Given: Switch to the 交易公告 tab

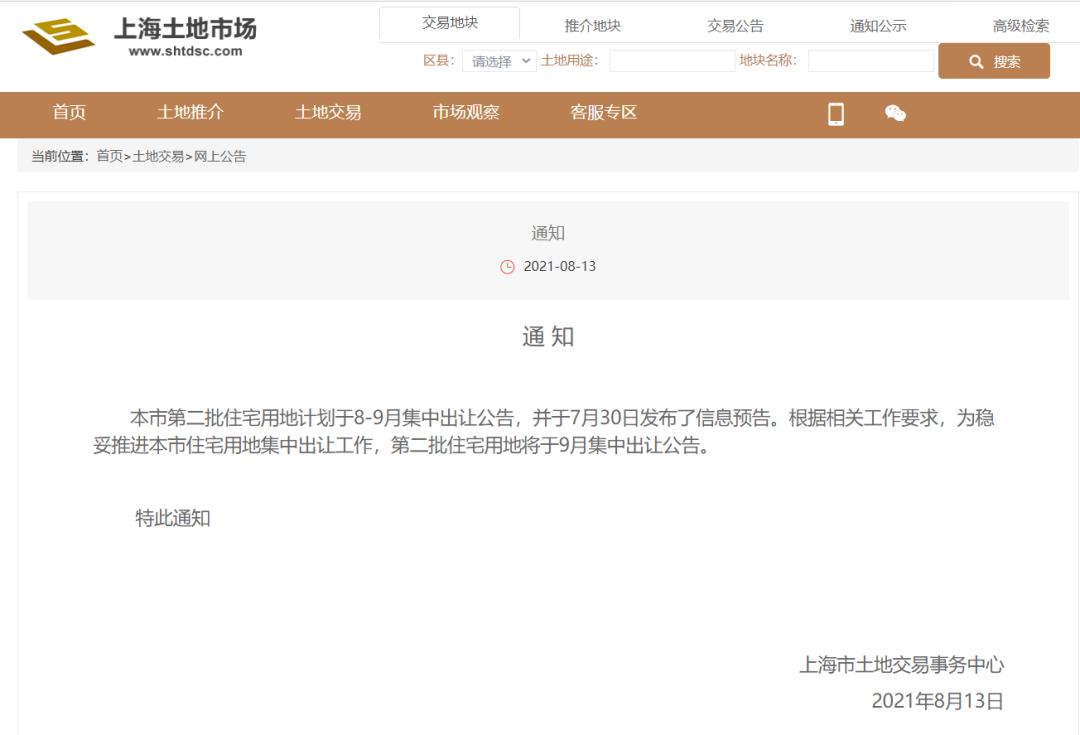Looking at the screenshot, I should 735,26.
